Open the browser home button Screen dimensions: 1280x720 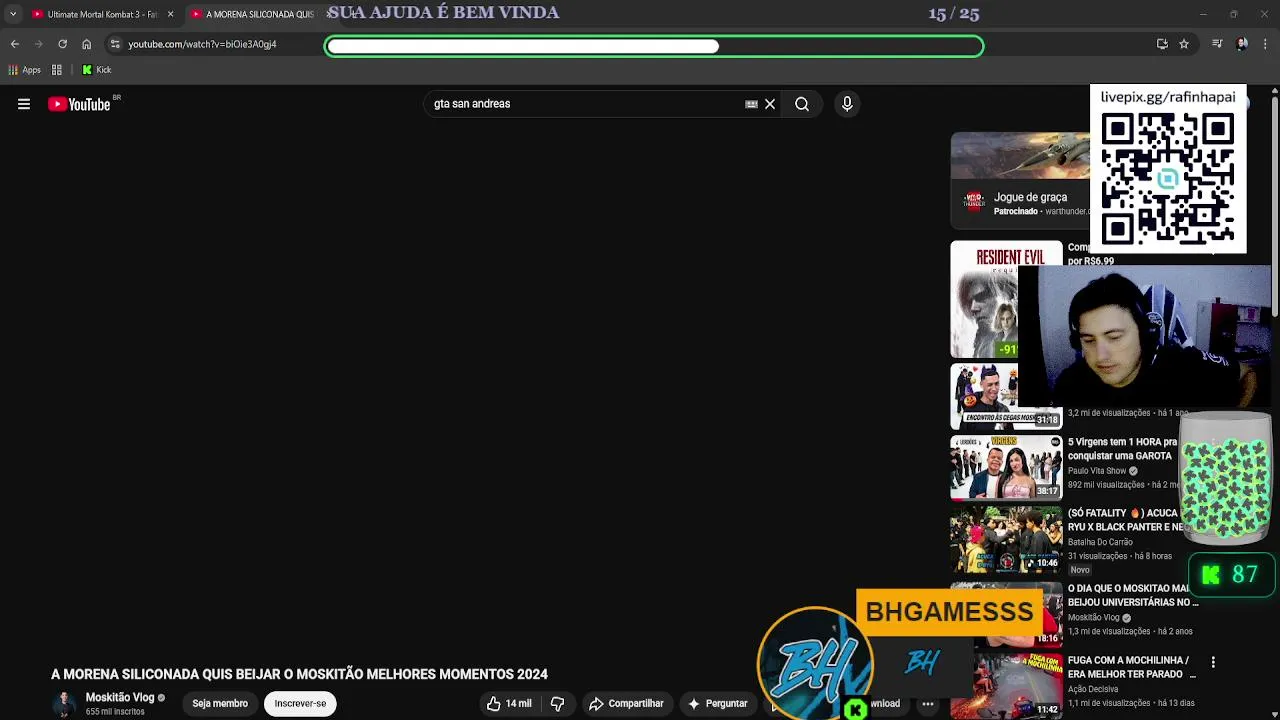point(86,44)
